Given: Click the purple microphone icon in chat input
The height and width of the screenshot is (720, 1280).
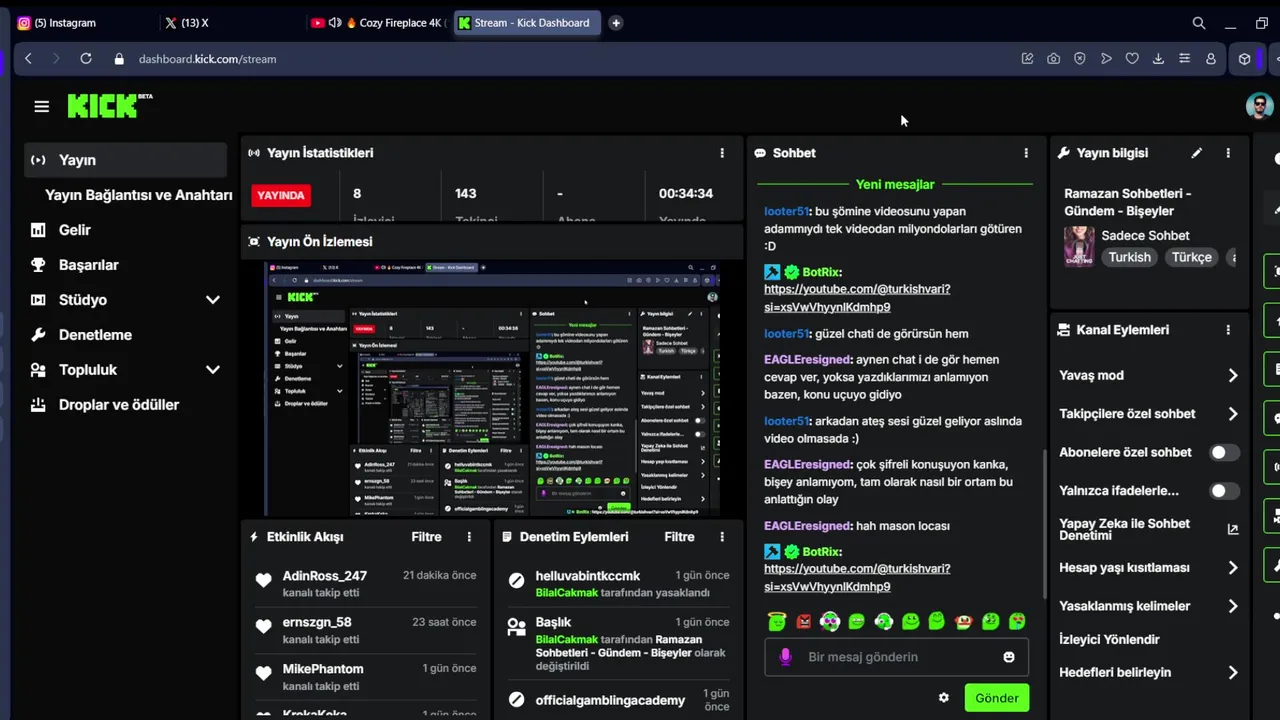Looking at the screenshot, I should (x=786, y=657).
